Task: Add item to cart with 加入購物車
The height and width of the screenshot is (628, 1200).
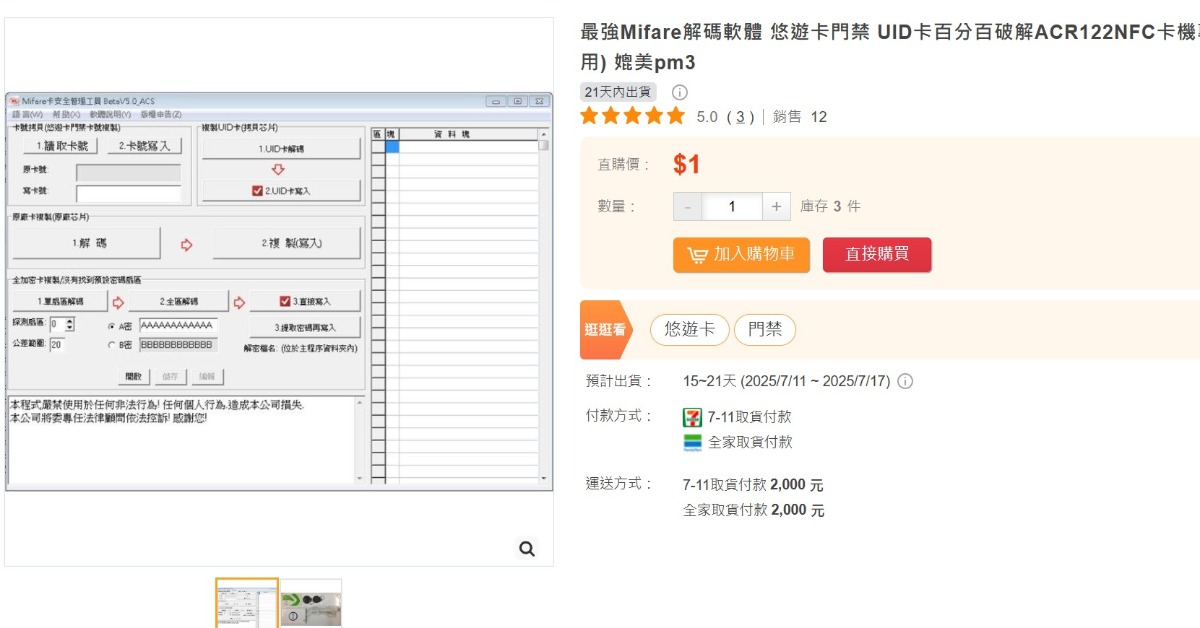Action: (x=741, y=255)
